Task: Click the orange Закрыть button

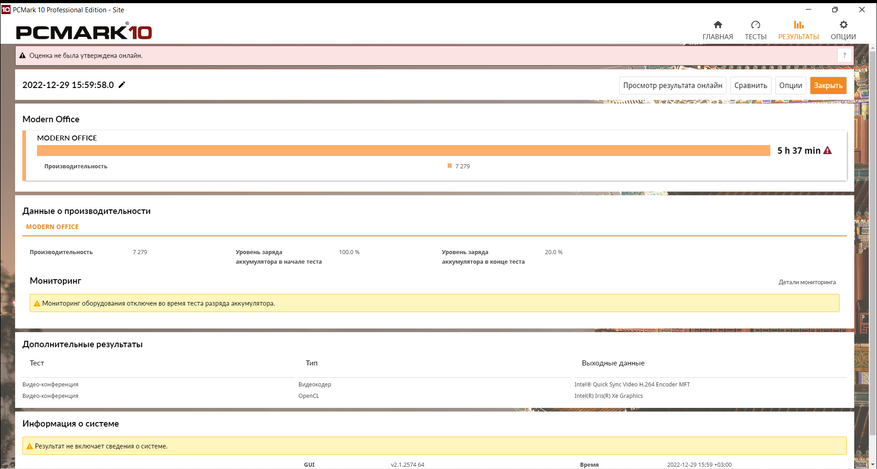Action: [x=828, y=86]
